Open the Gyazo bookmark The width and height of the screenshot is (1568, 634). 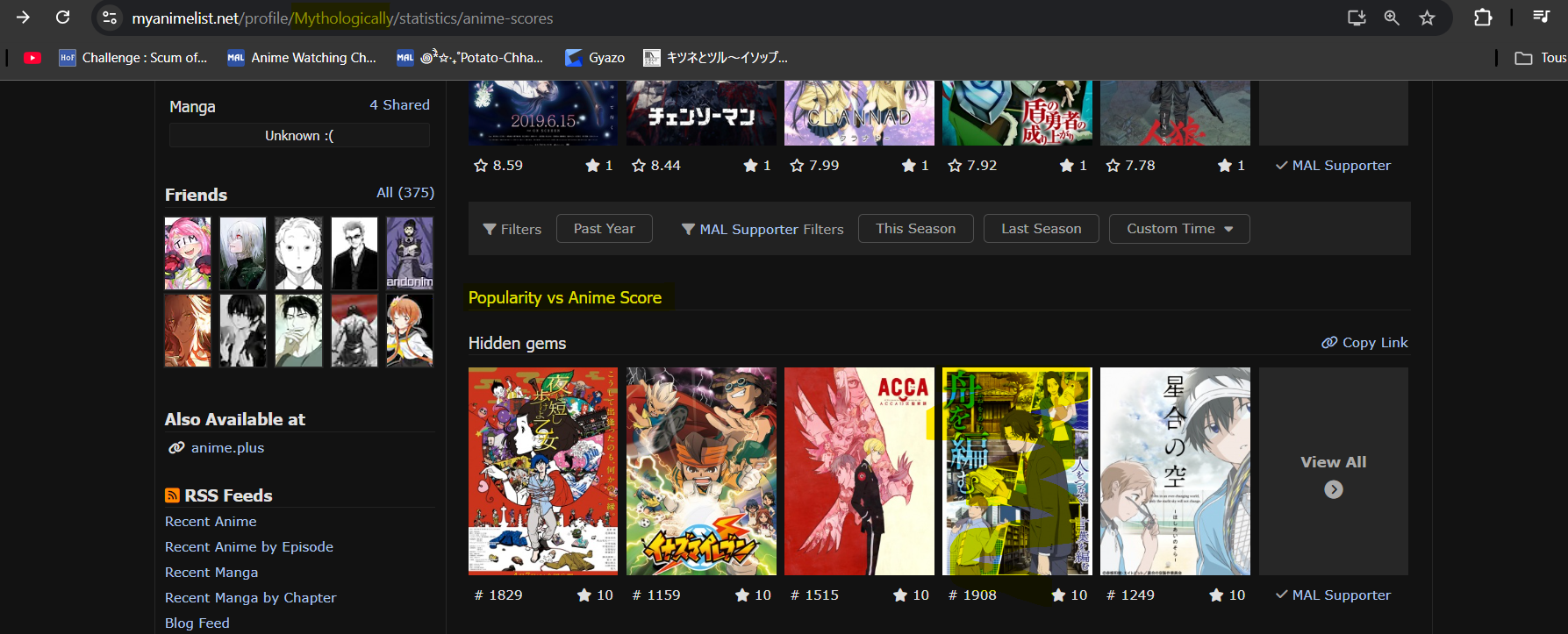pyautogui.click(x=595, y=58)
